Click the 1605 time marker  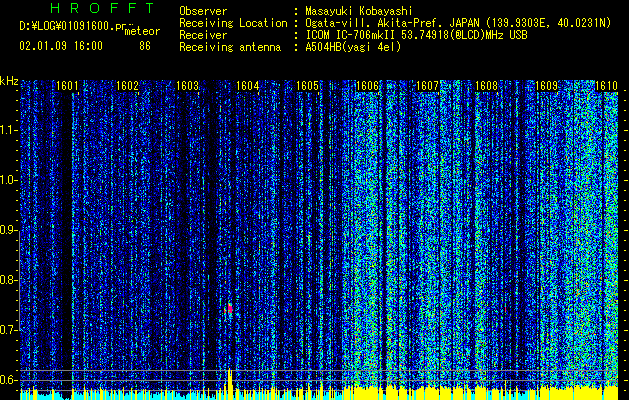point(307,86)
